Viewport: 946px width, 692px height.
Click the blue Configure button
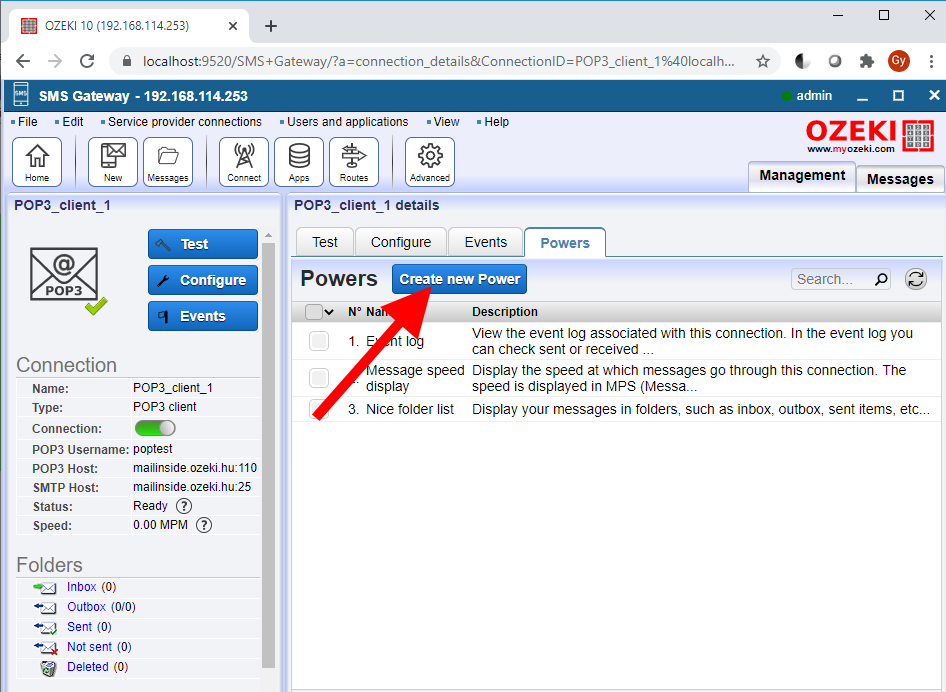[x=203, y=280]
